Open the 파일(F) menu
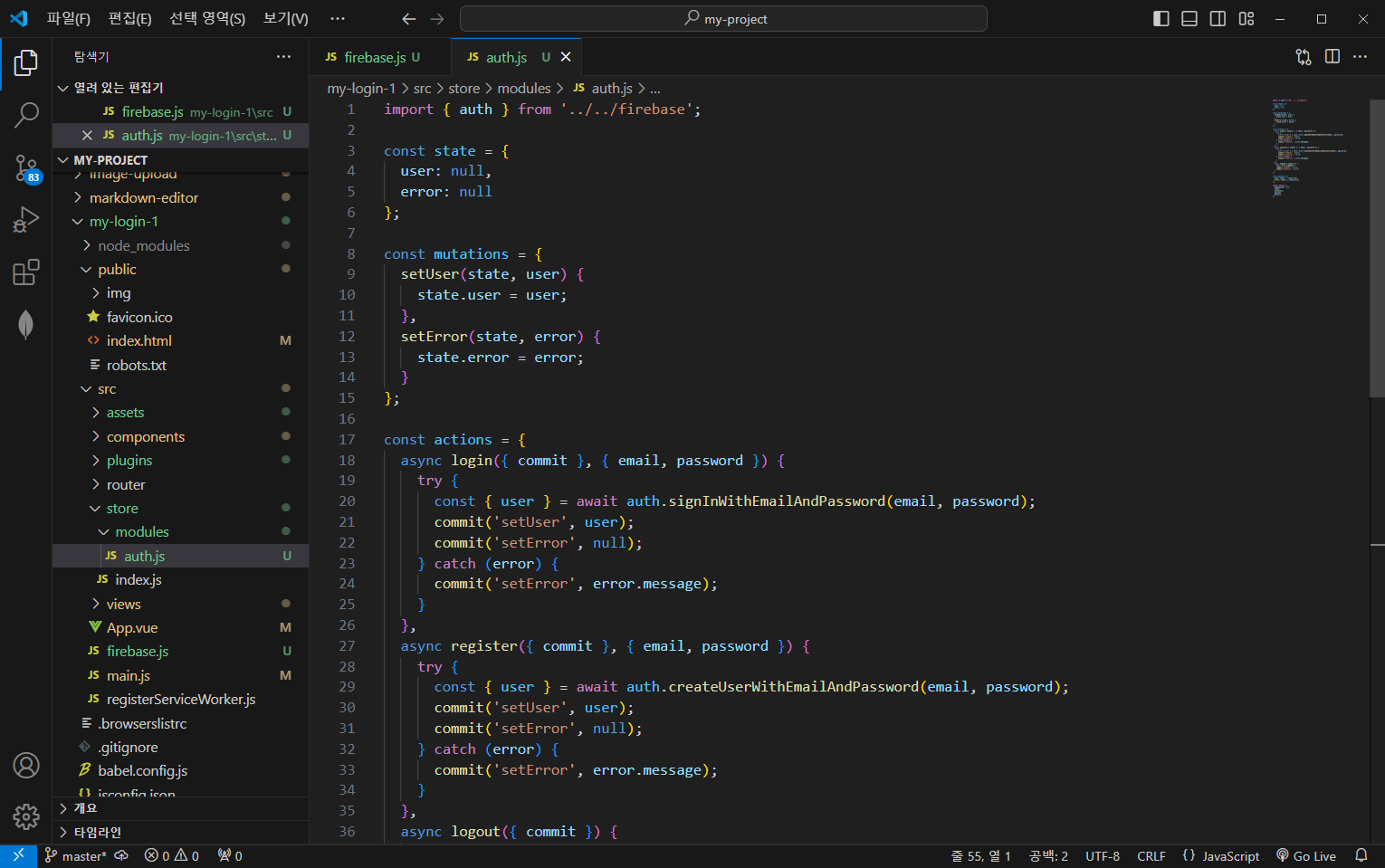The image size is (1385, 868). click(x=69, y=19)
